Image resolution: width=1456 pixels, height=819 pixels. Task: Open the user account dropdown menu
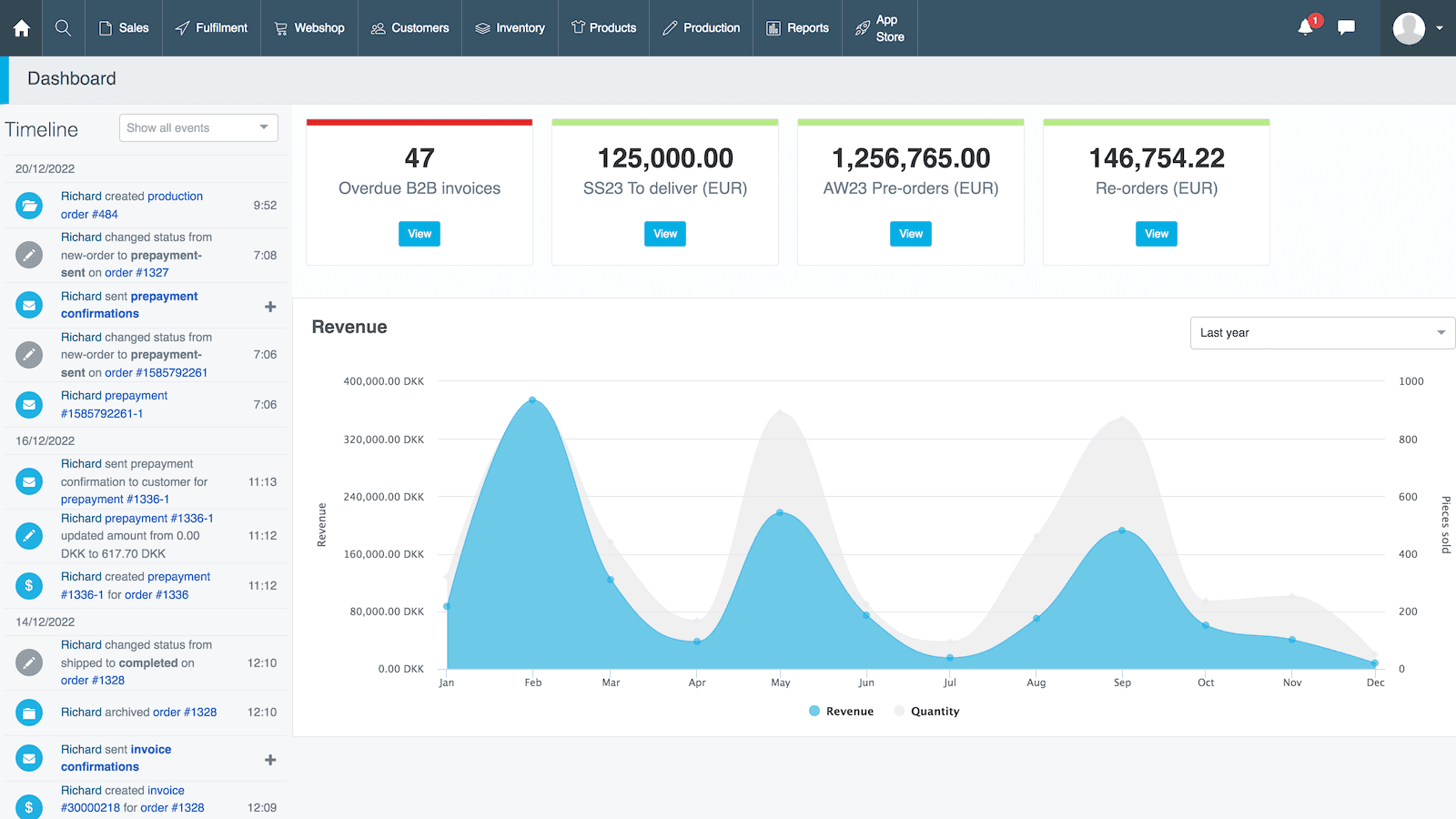click(x=1416, y=28)
